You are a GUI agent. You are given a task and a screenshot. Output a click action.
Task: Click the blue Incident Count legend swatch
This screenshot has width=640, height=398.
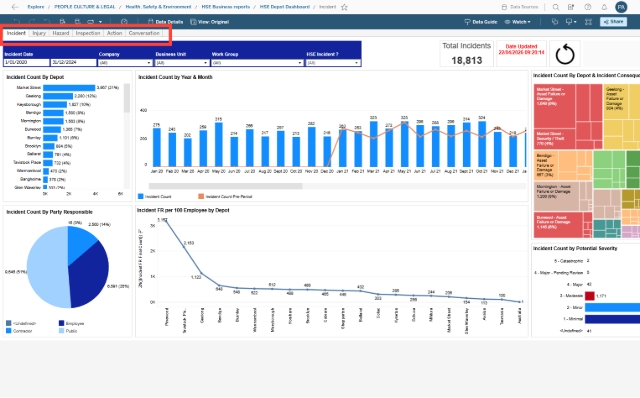coord(141,196)
